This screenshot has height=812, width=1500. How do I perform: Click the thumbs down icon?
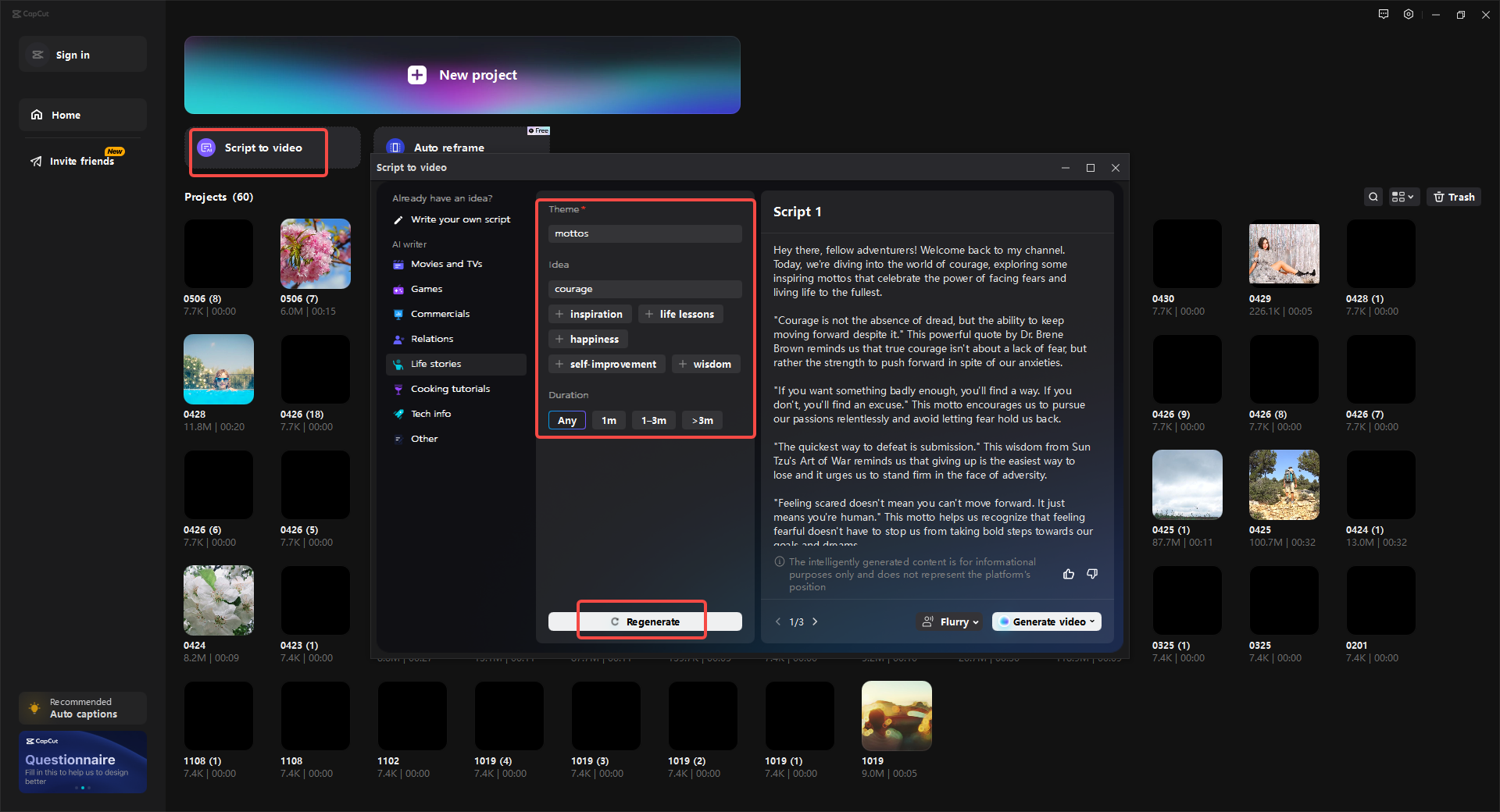pos(1092,574)
